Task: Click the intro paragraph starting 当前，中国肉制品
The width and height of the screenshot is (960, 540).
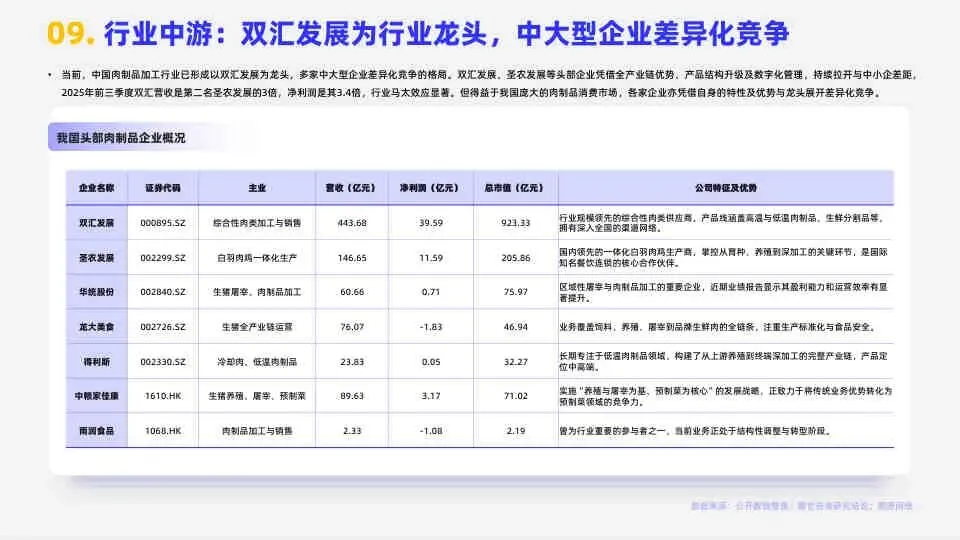Action: click(x=489, y=84)
